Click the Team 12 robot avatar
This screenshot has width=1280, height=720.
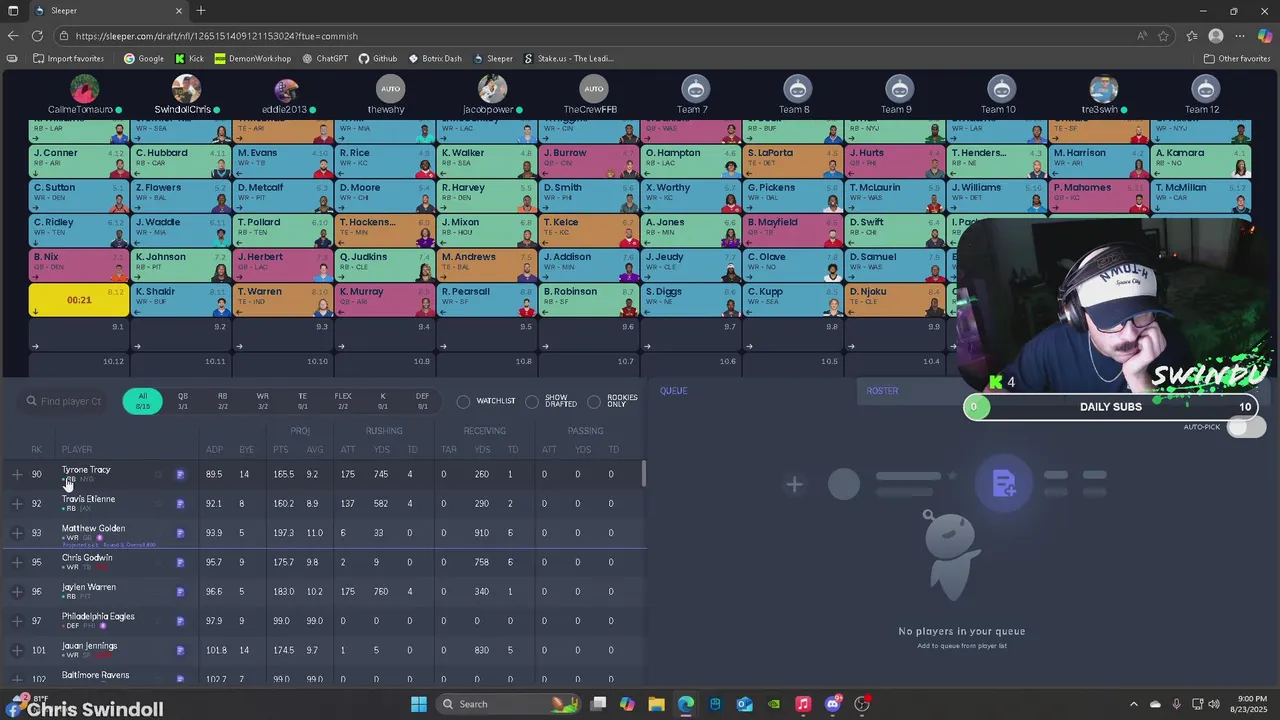pyautogui.click(x=1205, y=88)
